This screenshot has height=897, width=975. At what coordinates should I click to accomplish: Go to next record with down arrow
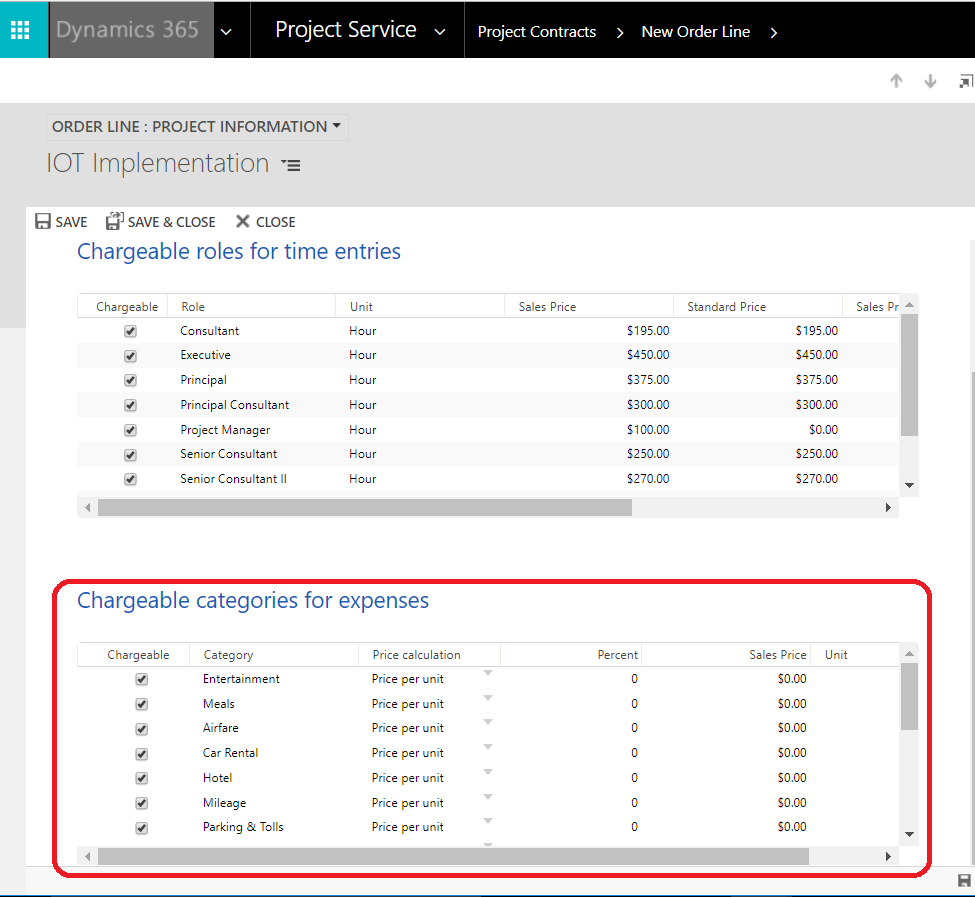[930, 81]
